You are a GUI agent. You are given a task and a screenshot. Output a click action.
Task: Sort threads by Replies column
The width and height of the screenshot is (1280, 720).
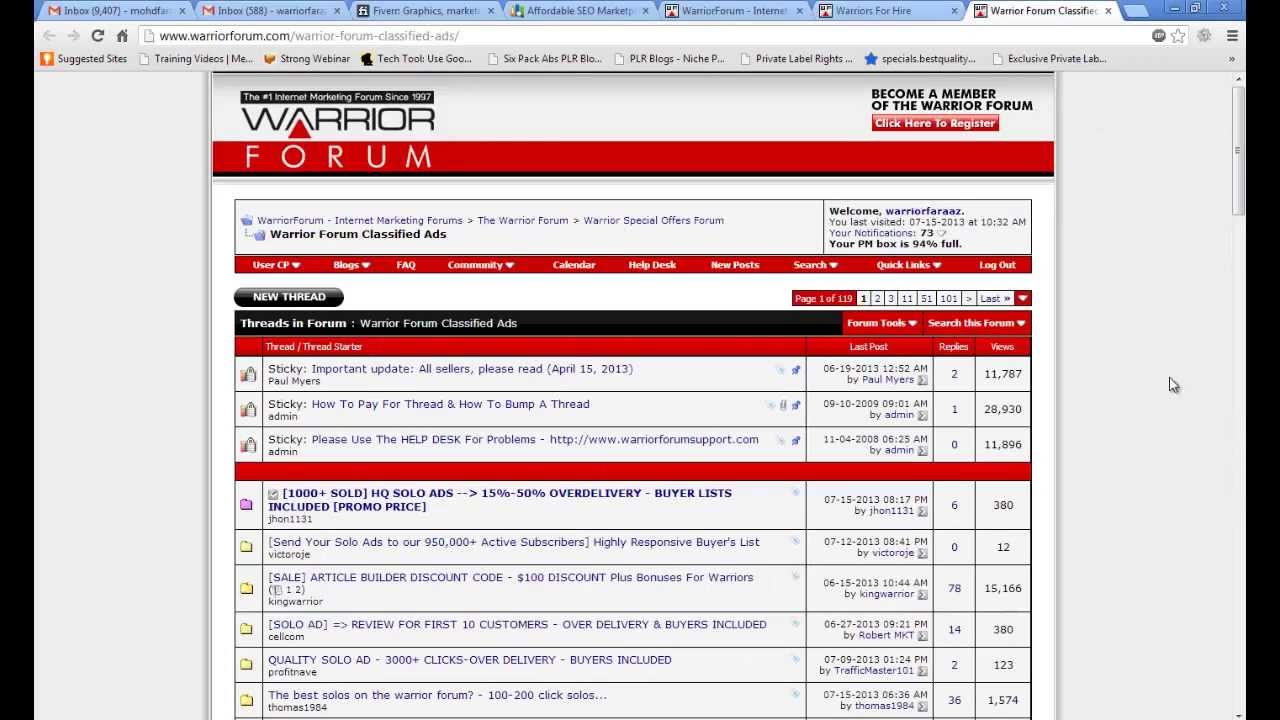(x=953, y=347)
